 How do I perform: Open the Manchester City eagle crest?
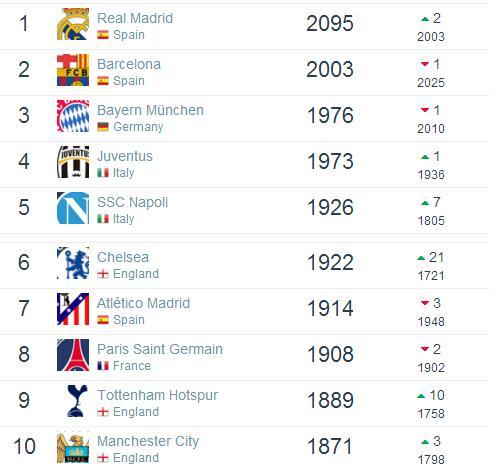click(73, 448)
